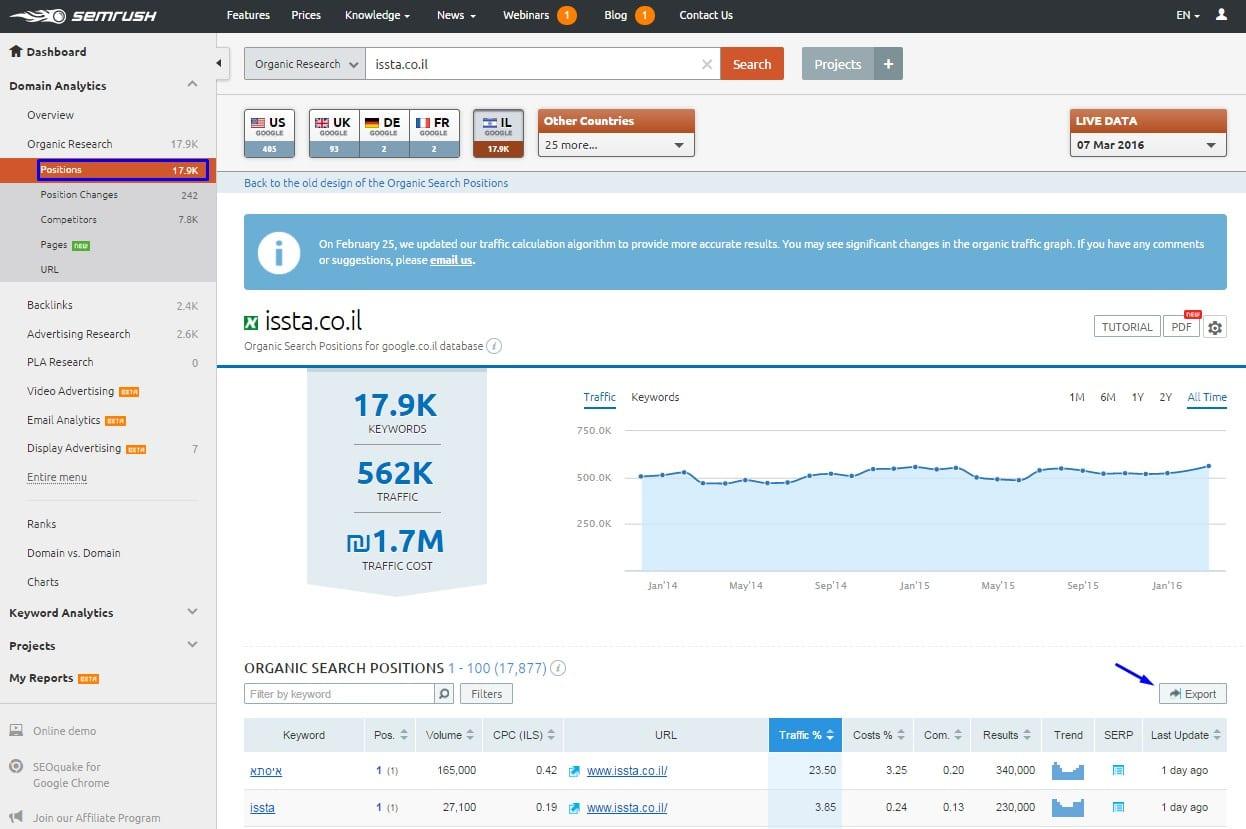Follow the 'email us' link
This screenshot has width=1246, height=829.
point(451,260)
